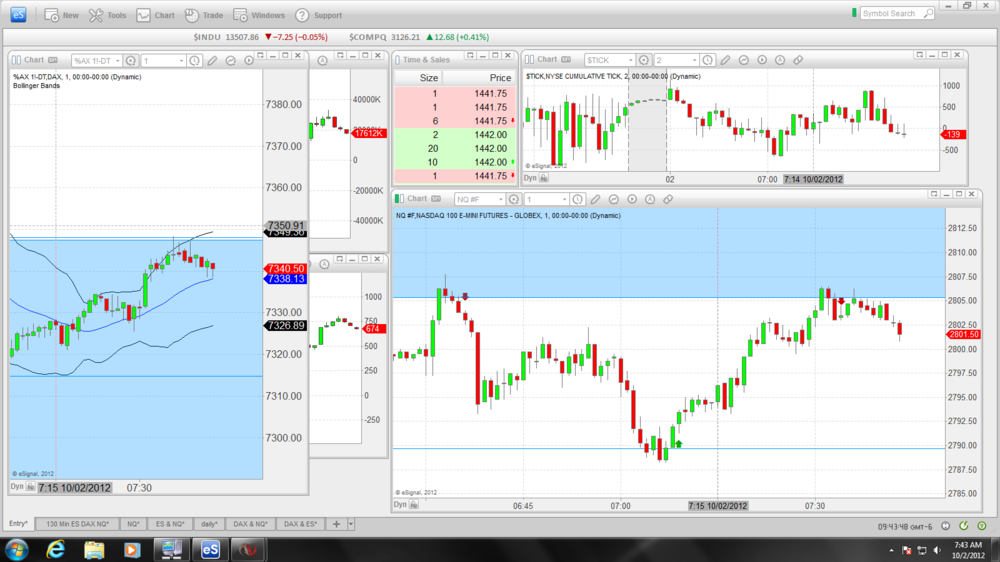Open NQ chart time template clock
This screenshot has width=1000, height=562.
578,199
